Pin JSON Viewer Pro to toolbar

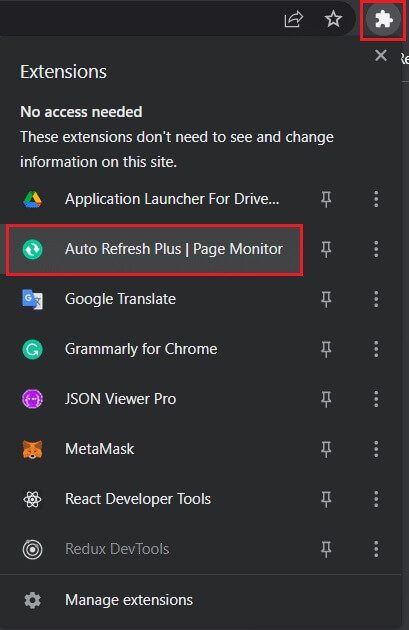[x=326, y=399]
